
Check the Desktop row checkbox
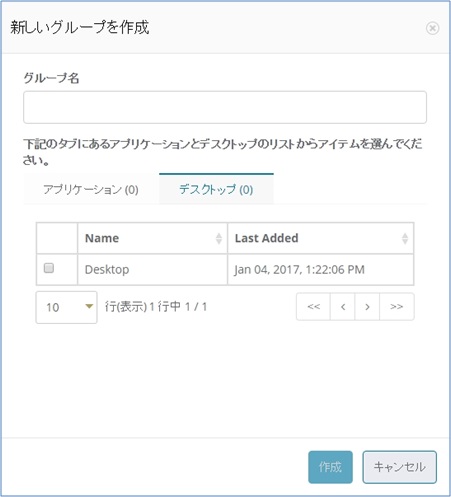(x=49, y=268)
